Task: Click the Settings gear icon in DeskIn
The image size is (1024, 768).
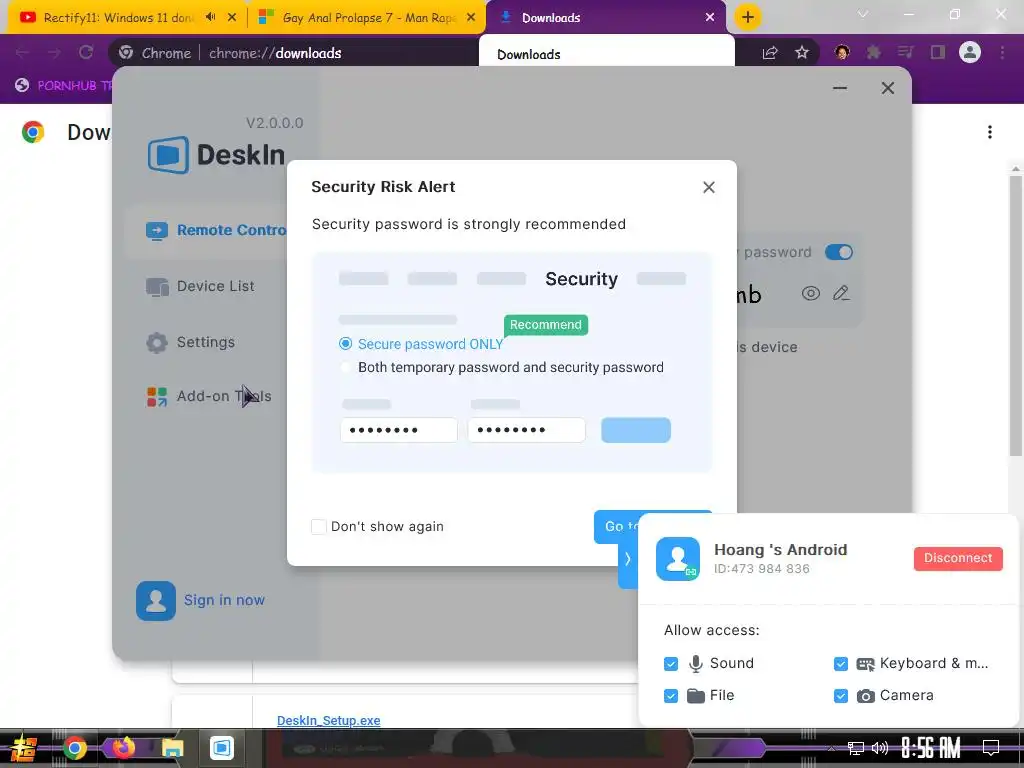Action: pyautogui.click(x=157, y=342)
